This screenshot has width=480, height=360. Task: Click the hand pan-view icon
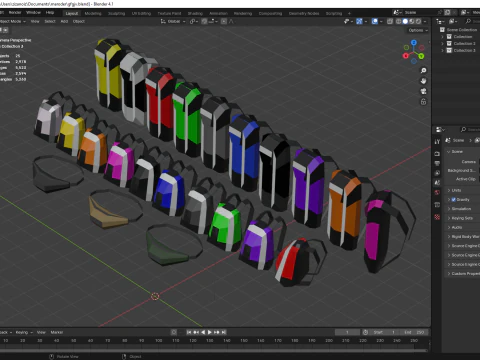(423, 81)
